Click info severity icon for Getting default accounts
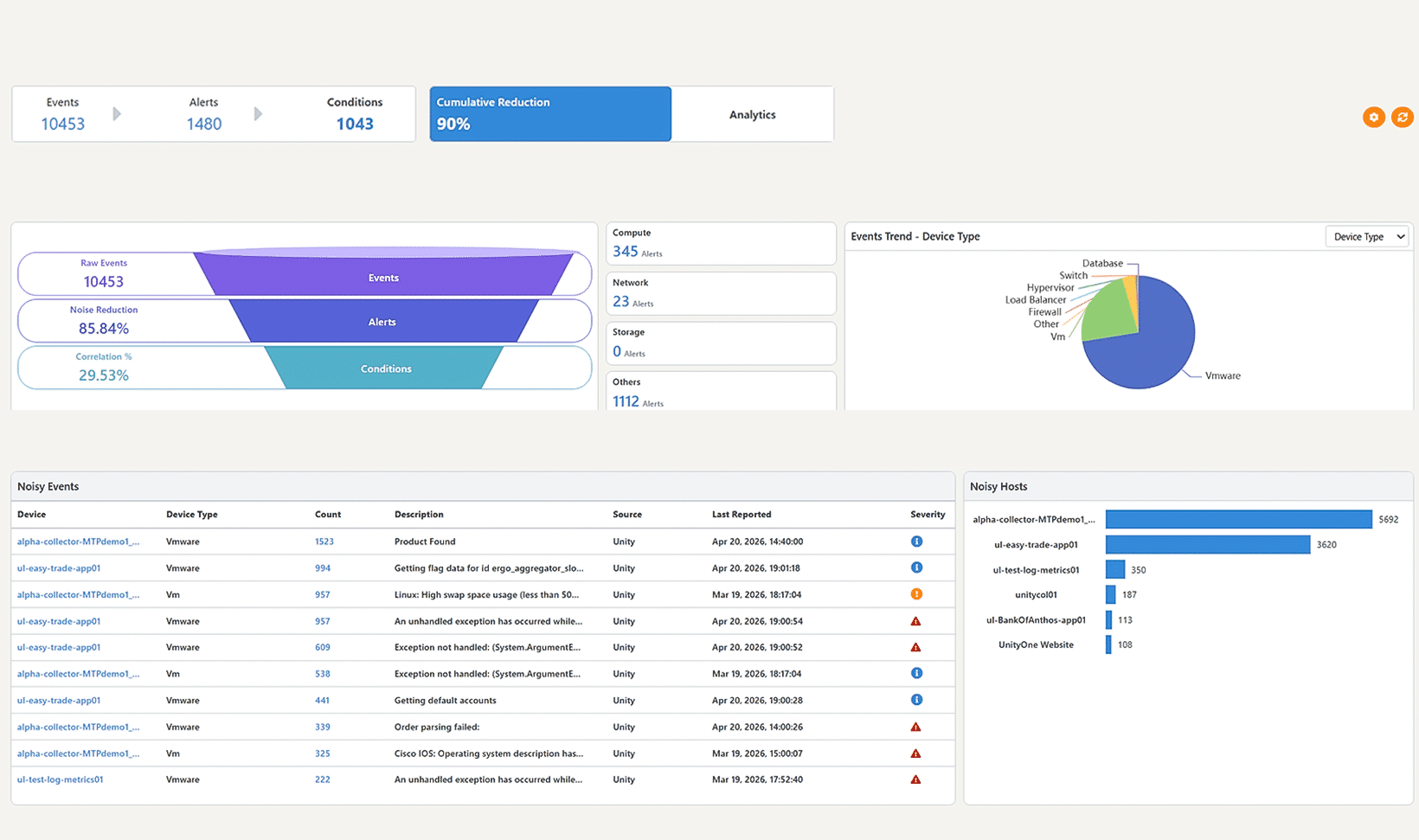The width and height of the screenshot is (1419, 840). coord(916,700)
